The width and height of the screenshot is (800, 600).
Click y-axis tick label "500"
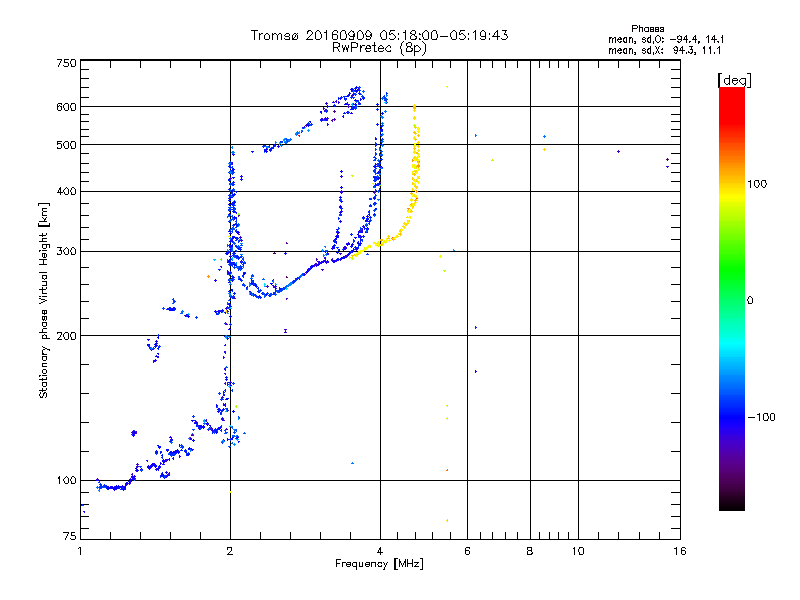coord(66,145)
